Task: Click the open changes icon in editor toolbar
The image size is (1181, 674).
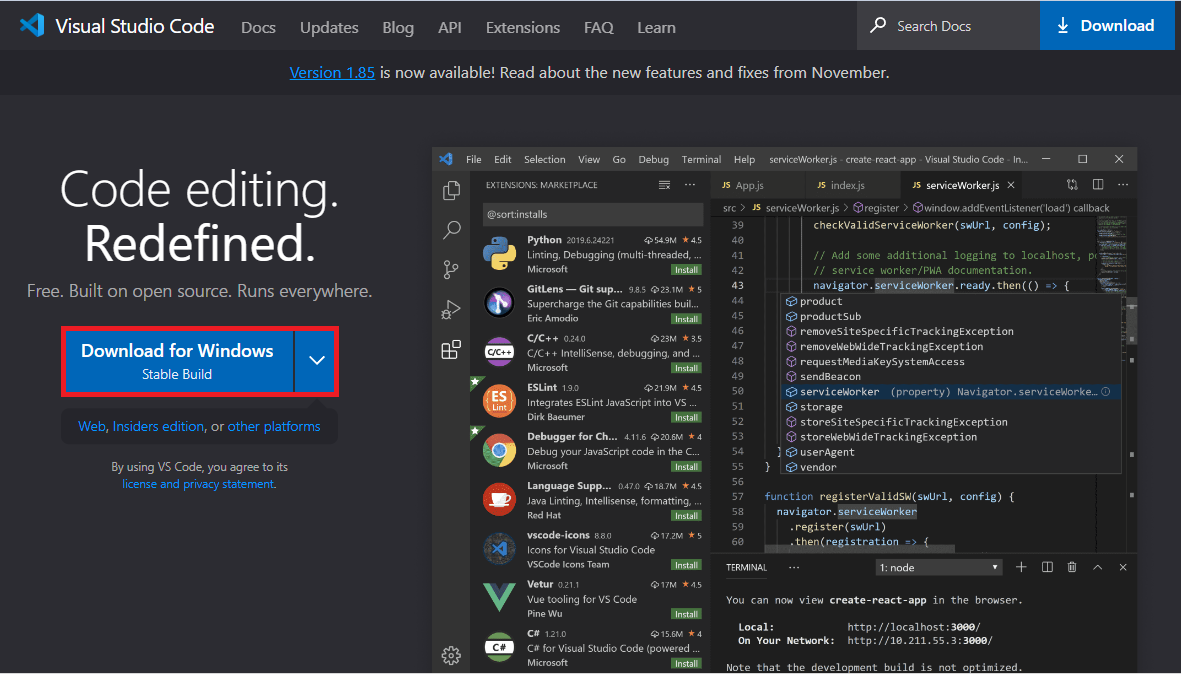Action: 1072,185
